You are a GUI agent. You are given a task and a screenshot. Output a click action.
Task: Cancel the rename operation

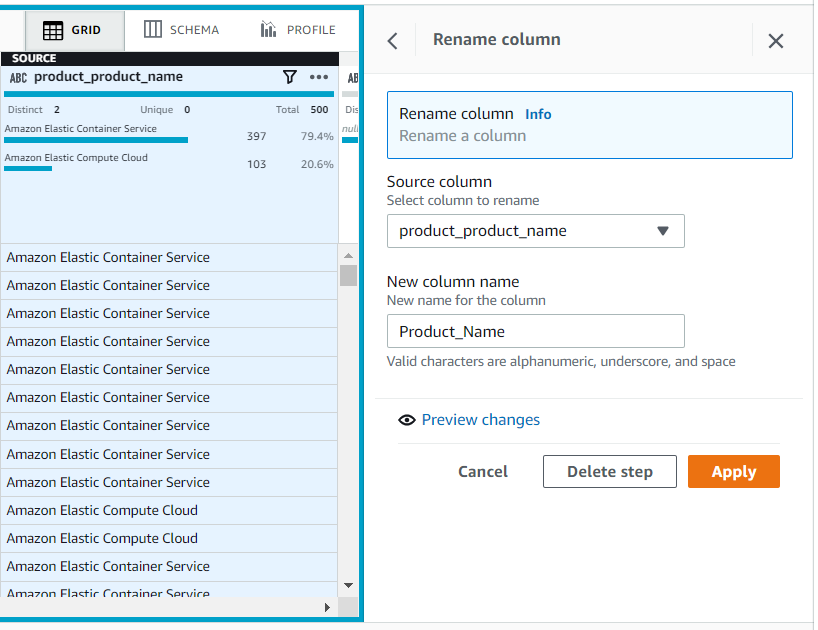(483, 471)
